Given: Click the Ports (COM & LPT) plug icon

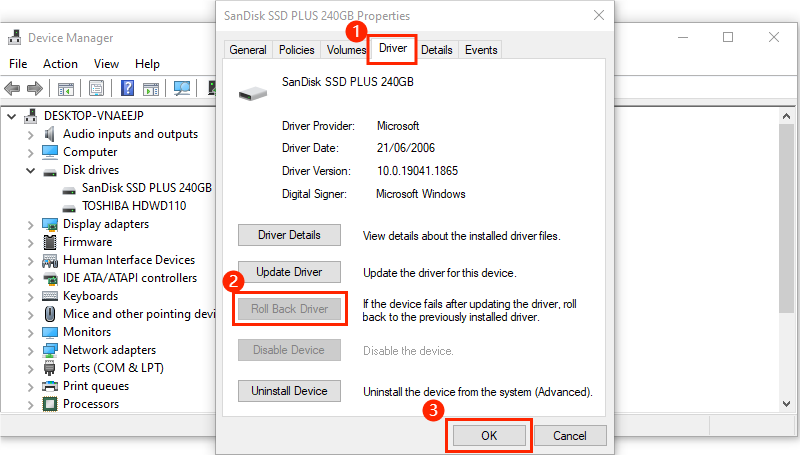Looking at the screenshot, I should (x=49, y=368).
